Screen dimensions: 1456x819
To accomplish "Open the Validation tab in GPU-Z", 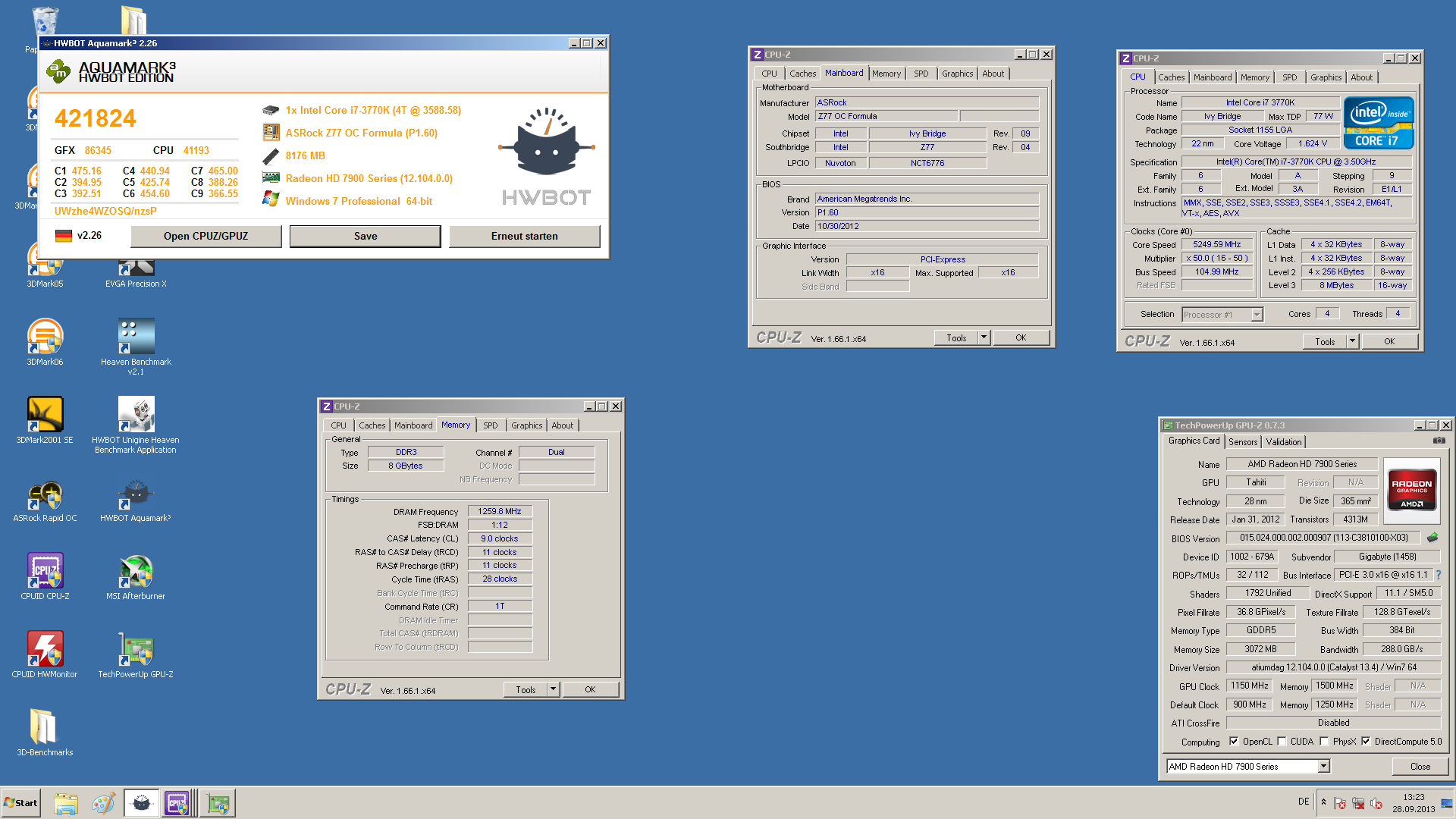I will (1284, 441).
